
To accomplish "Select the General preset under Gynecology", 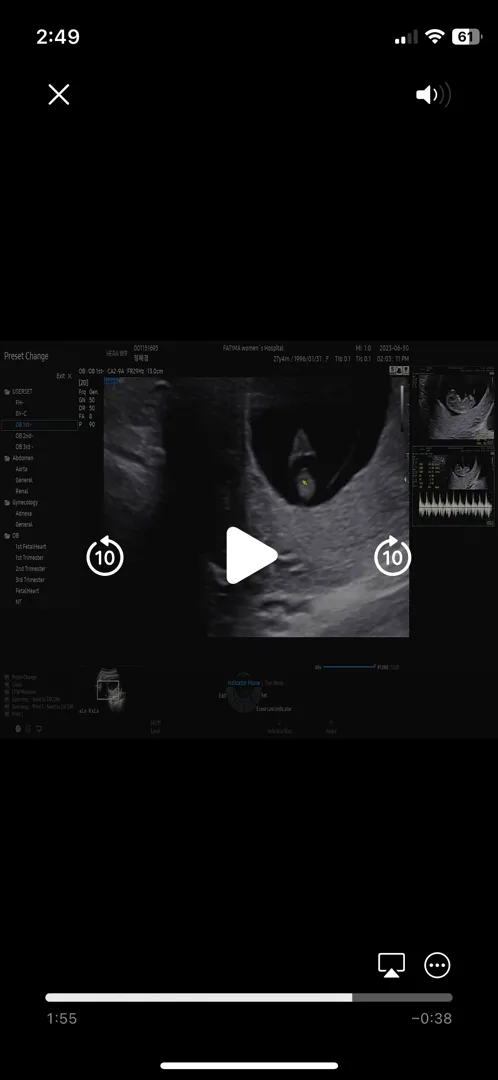I will pyautogui.click(x=24, y=524).
